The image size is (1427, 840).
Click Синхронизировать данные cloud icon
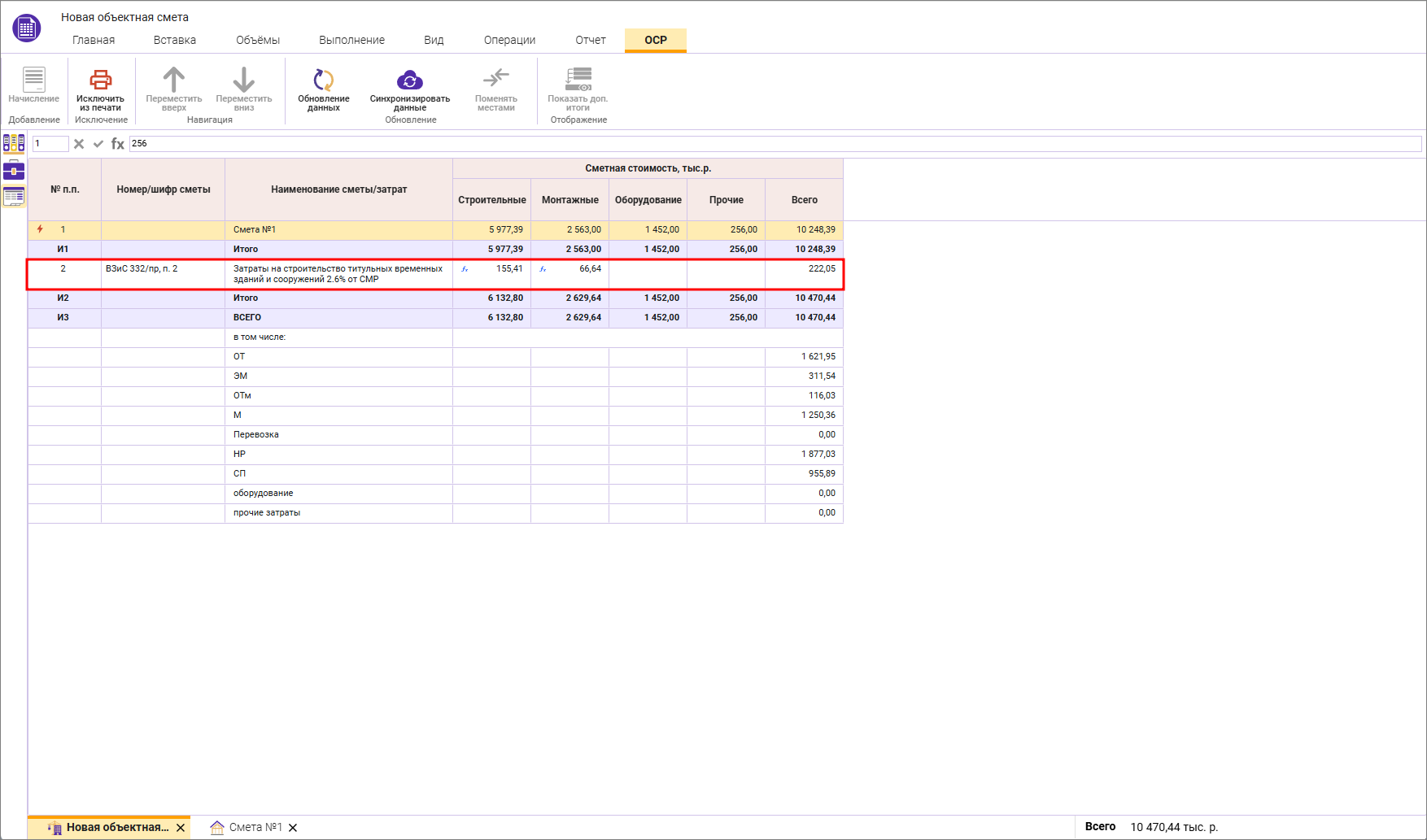[409, 80]
